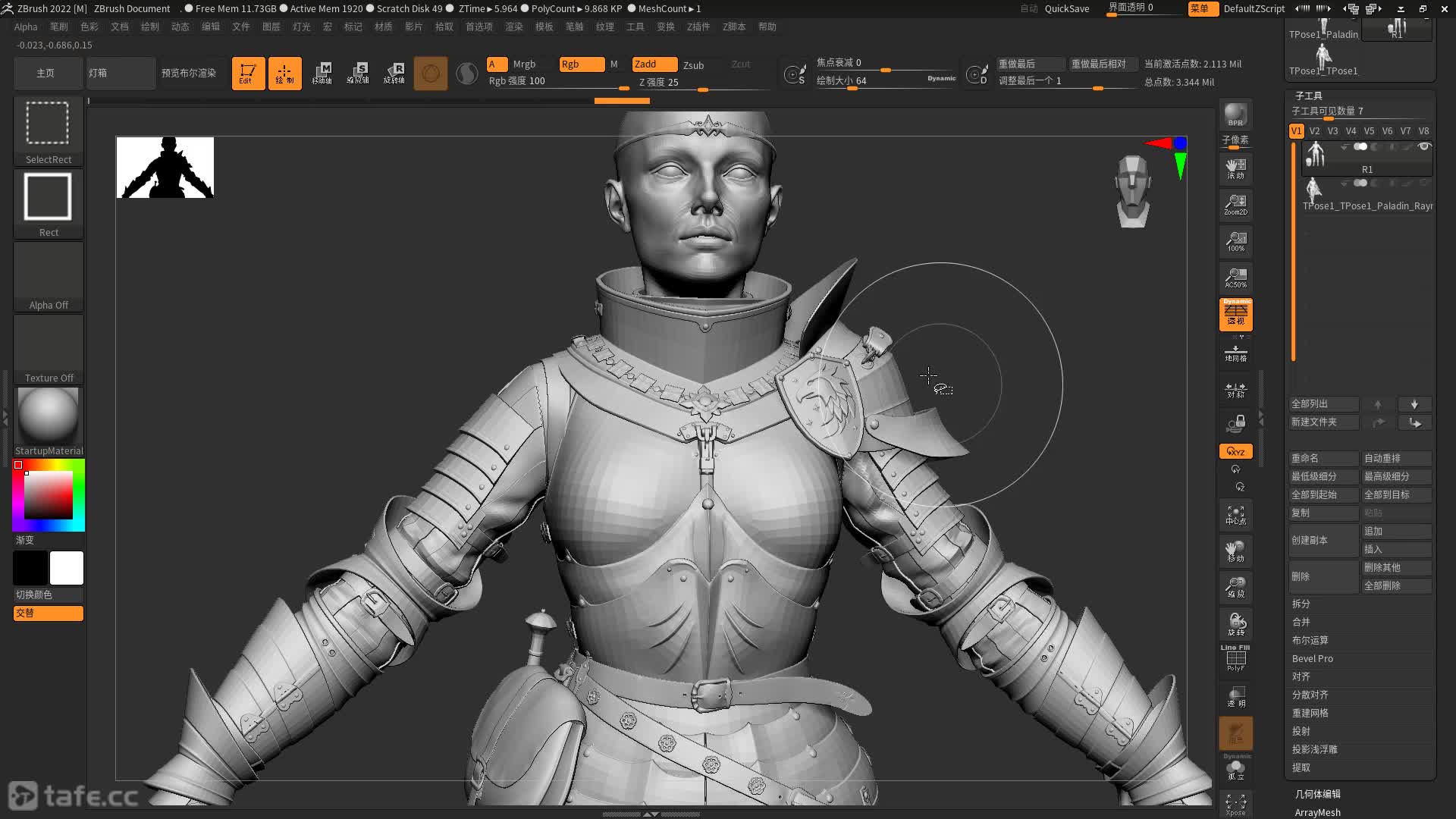Screen dimensions: 1456x819
Task: Expand the 合并 merge section
Action: pyautogui.click(x=1301, y=622)
